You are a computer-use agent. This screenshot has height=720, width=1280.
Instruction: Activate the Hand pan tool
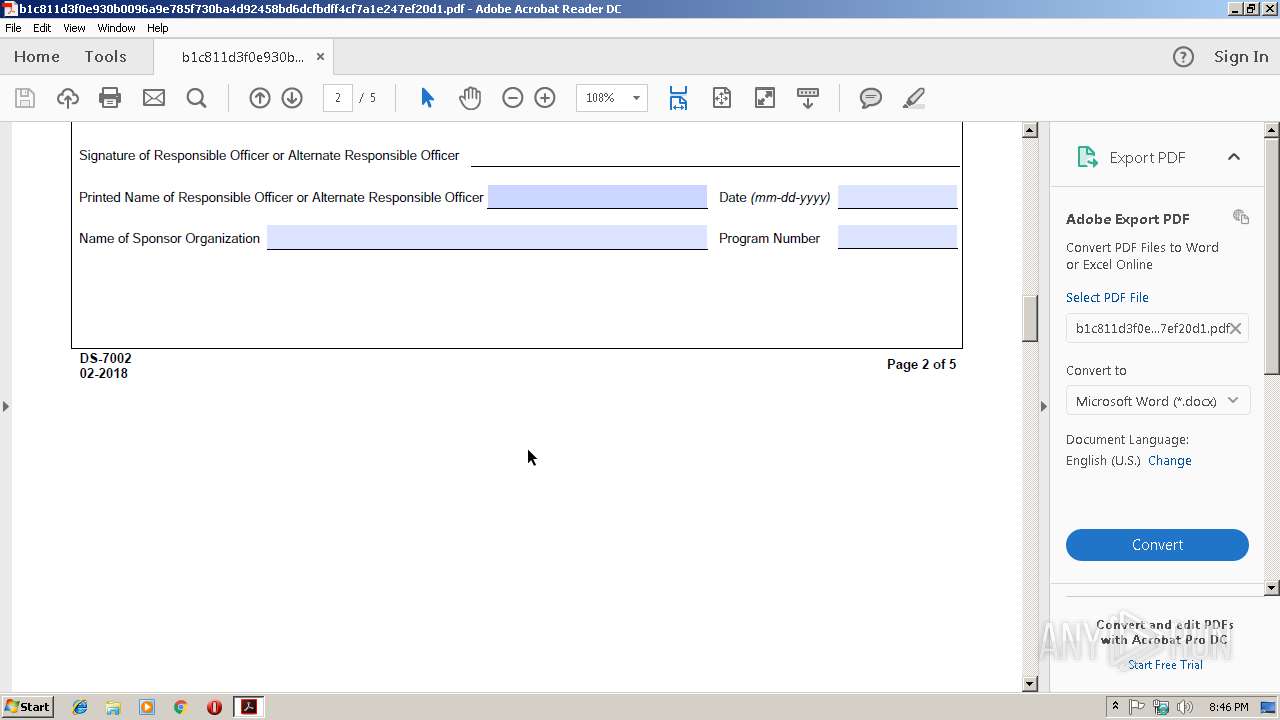[x=470, y=98]
